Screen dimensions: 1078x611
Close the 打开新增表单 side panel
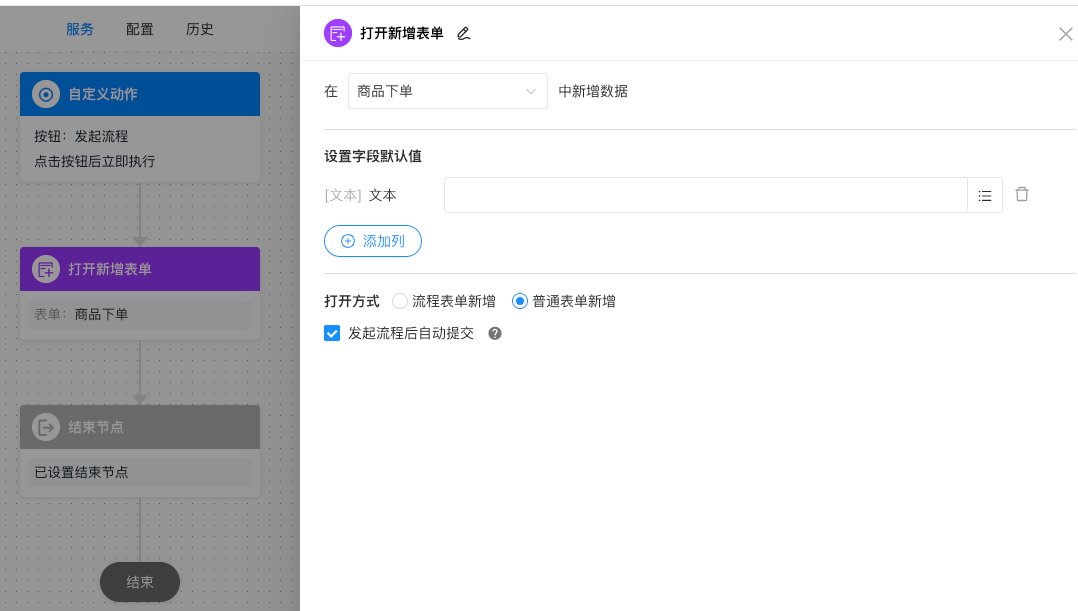1065,34
